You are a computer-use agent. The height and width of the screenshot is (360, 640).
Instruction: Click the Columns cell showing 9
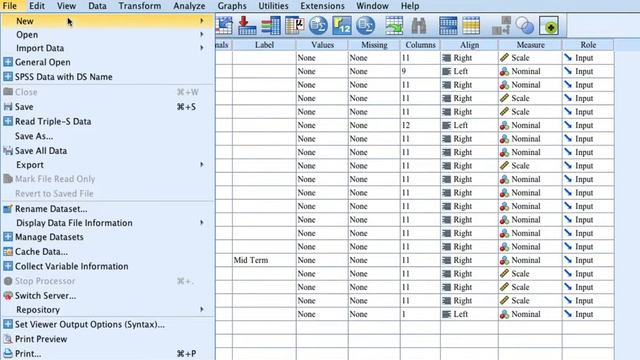tap(420, 71)
